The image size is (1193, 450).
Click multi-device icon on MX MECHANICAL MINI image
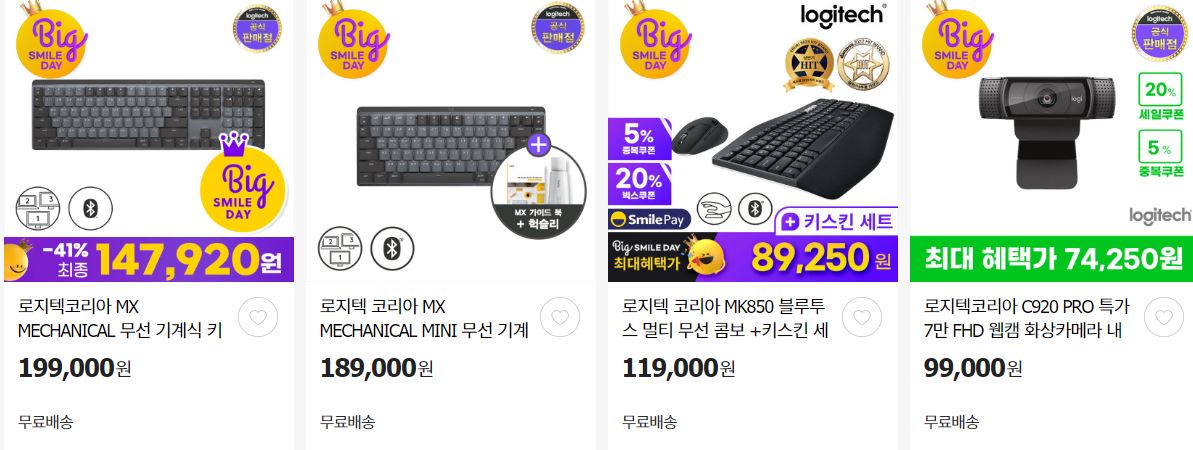coord(340,248)
